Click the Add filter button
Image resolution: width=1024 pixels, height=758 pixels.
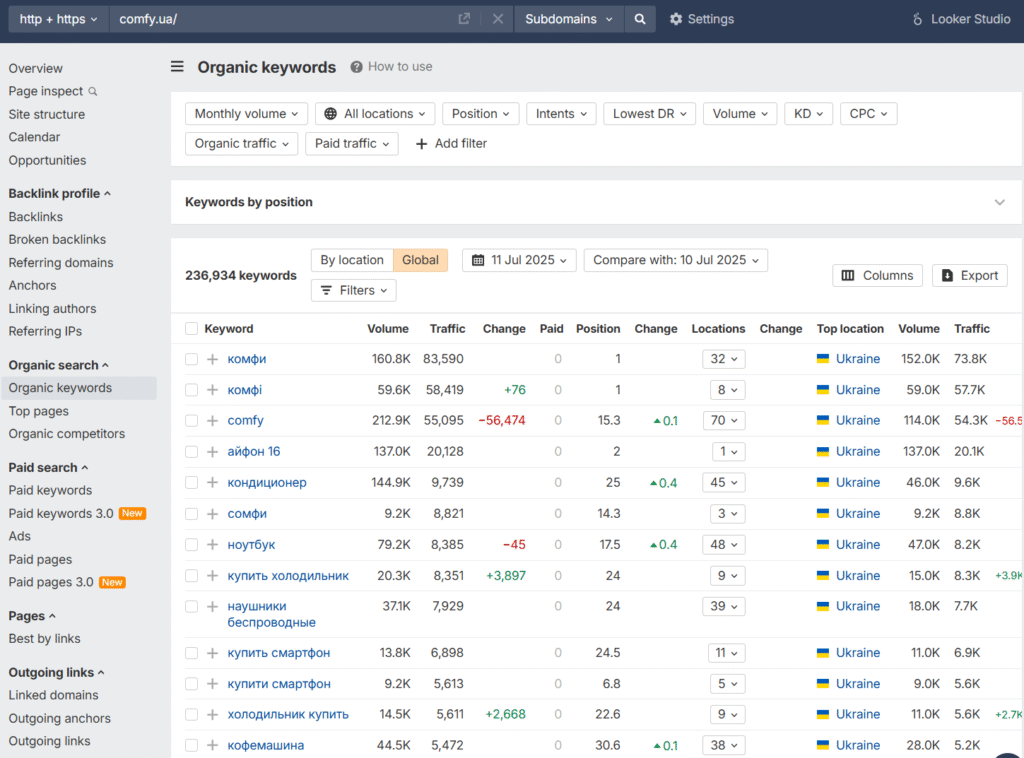tap(451, 144)
